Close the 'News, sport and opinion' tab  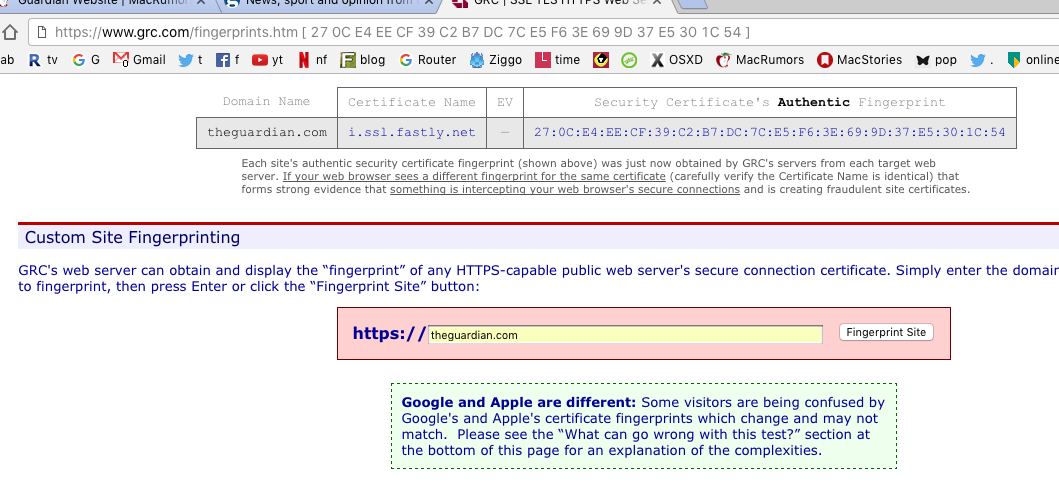(427, 3)
